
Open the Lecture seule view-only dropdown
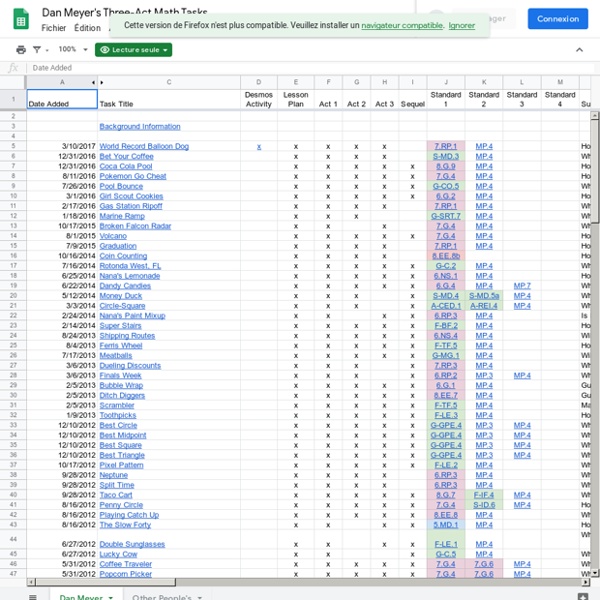(x=134, y=50)
